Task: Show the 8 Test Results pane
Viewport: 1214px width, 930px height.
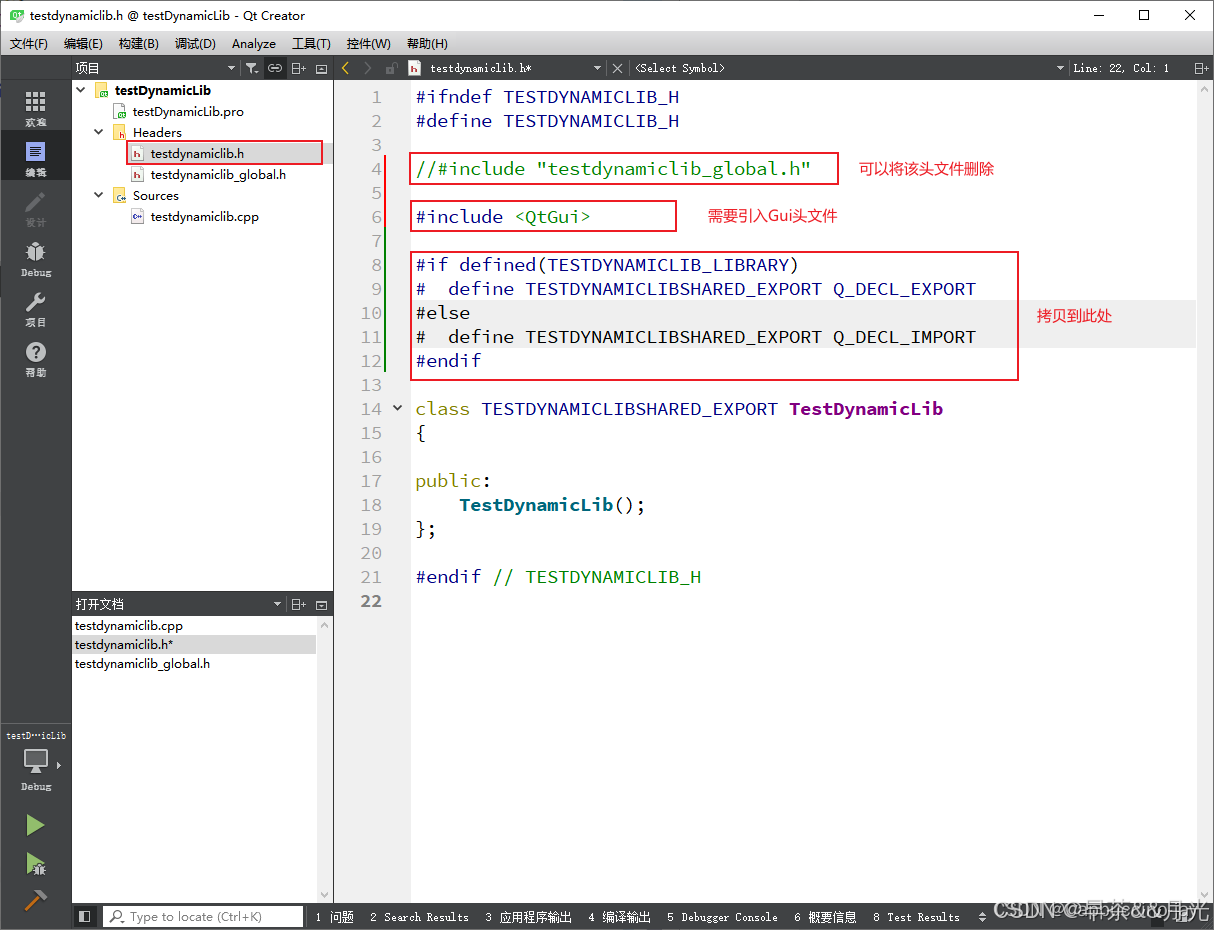Action: (916, 916)
